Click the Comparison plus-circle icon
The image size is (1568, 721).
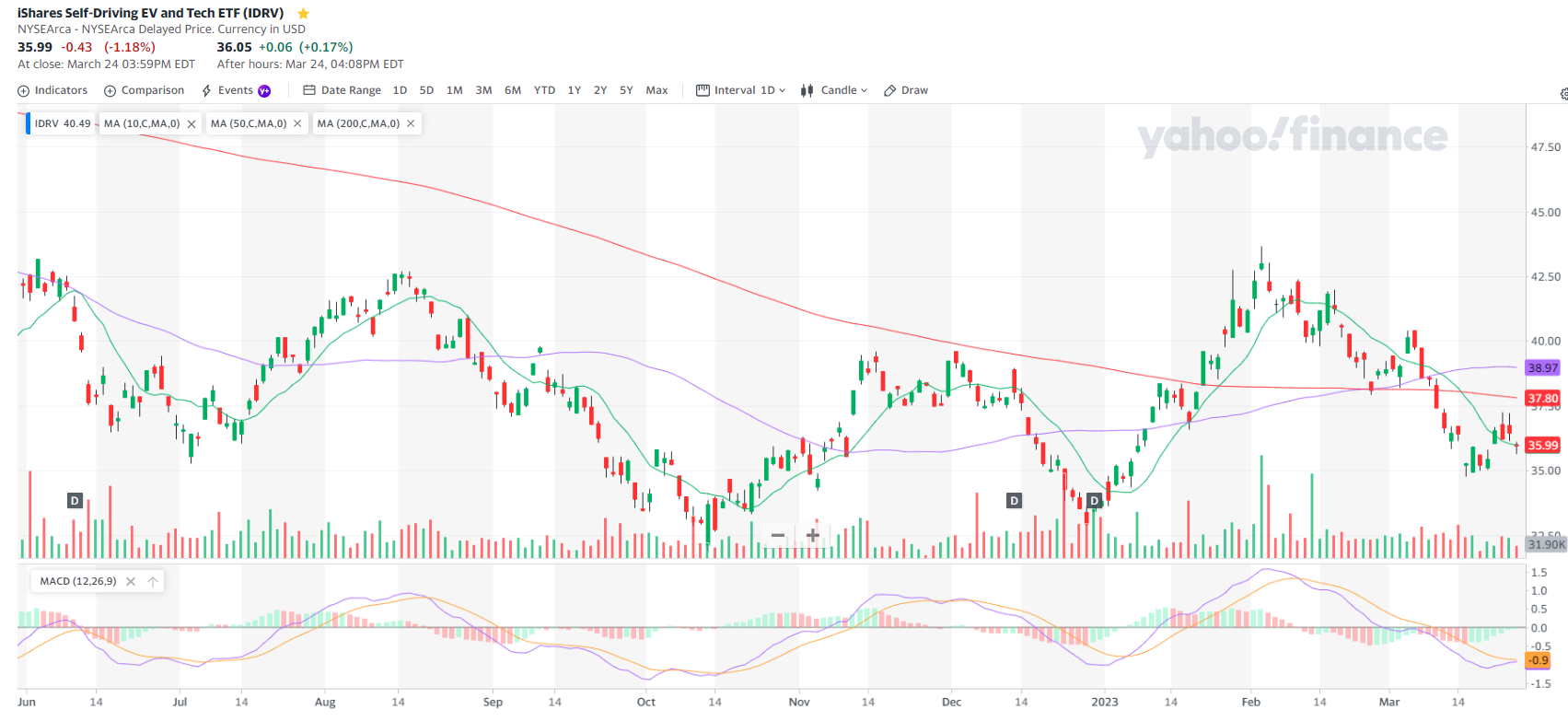[x=110, y=90]
